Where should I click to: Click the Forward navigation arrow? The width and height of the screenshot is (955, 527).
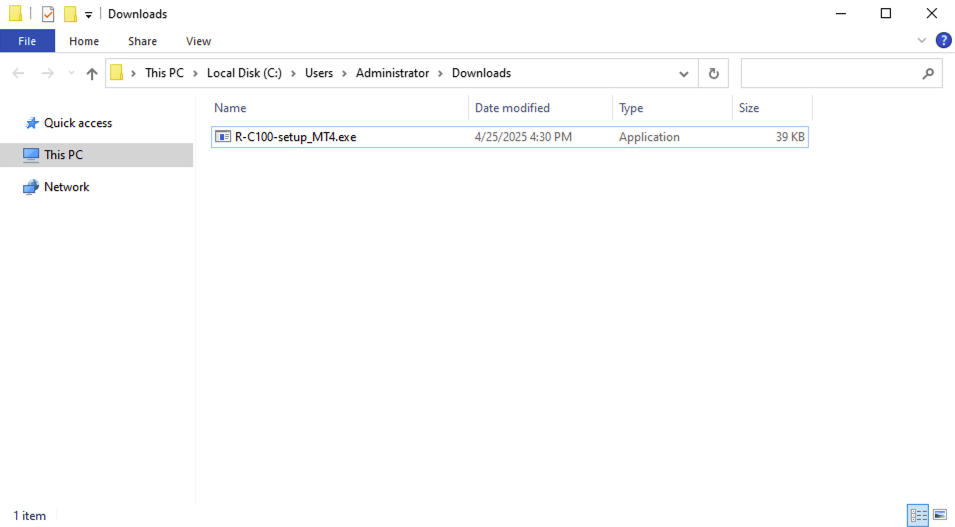(x=48, y=73)
